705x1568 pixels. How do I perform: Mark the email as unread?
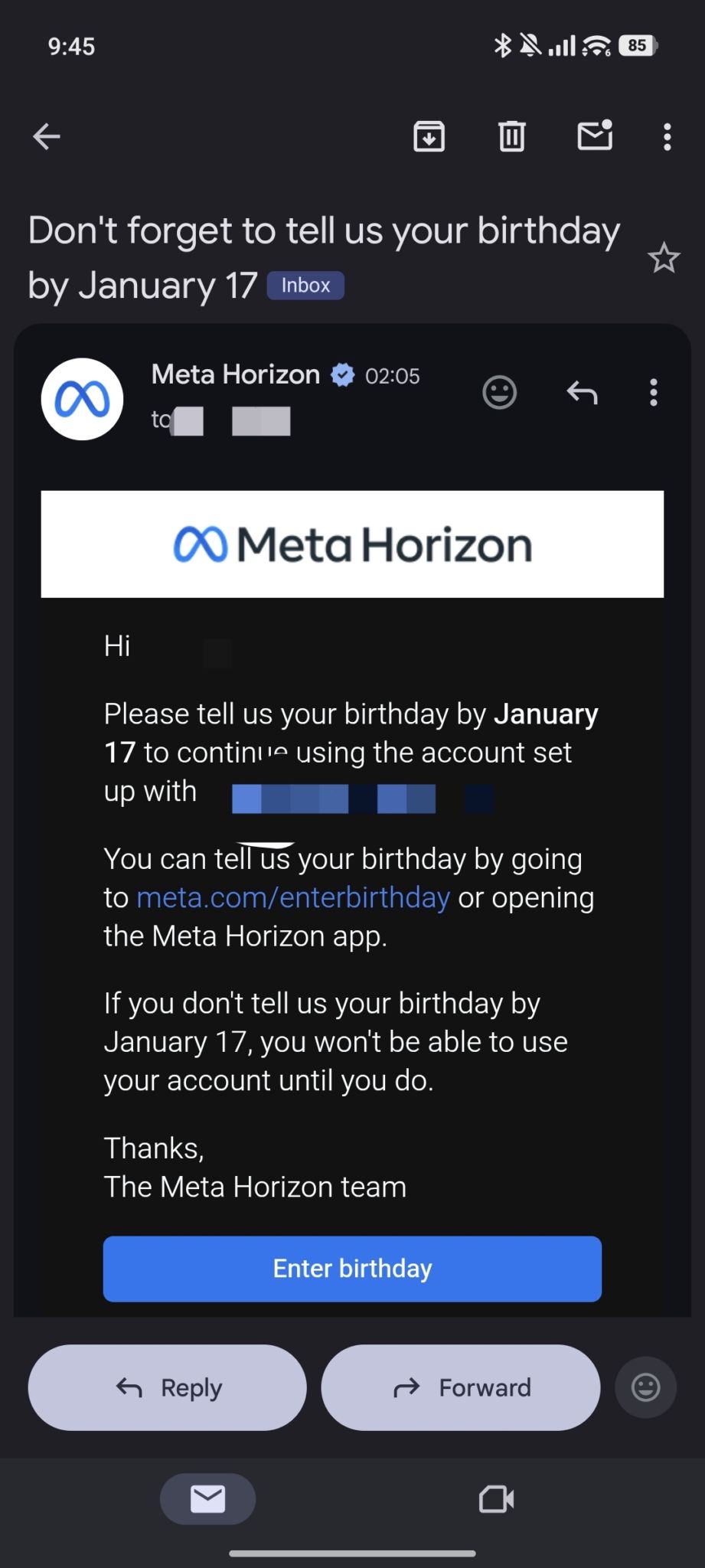[595, 136]
